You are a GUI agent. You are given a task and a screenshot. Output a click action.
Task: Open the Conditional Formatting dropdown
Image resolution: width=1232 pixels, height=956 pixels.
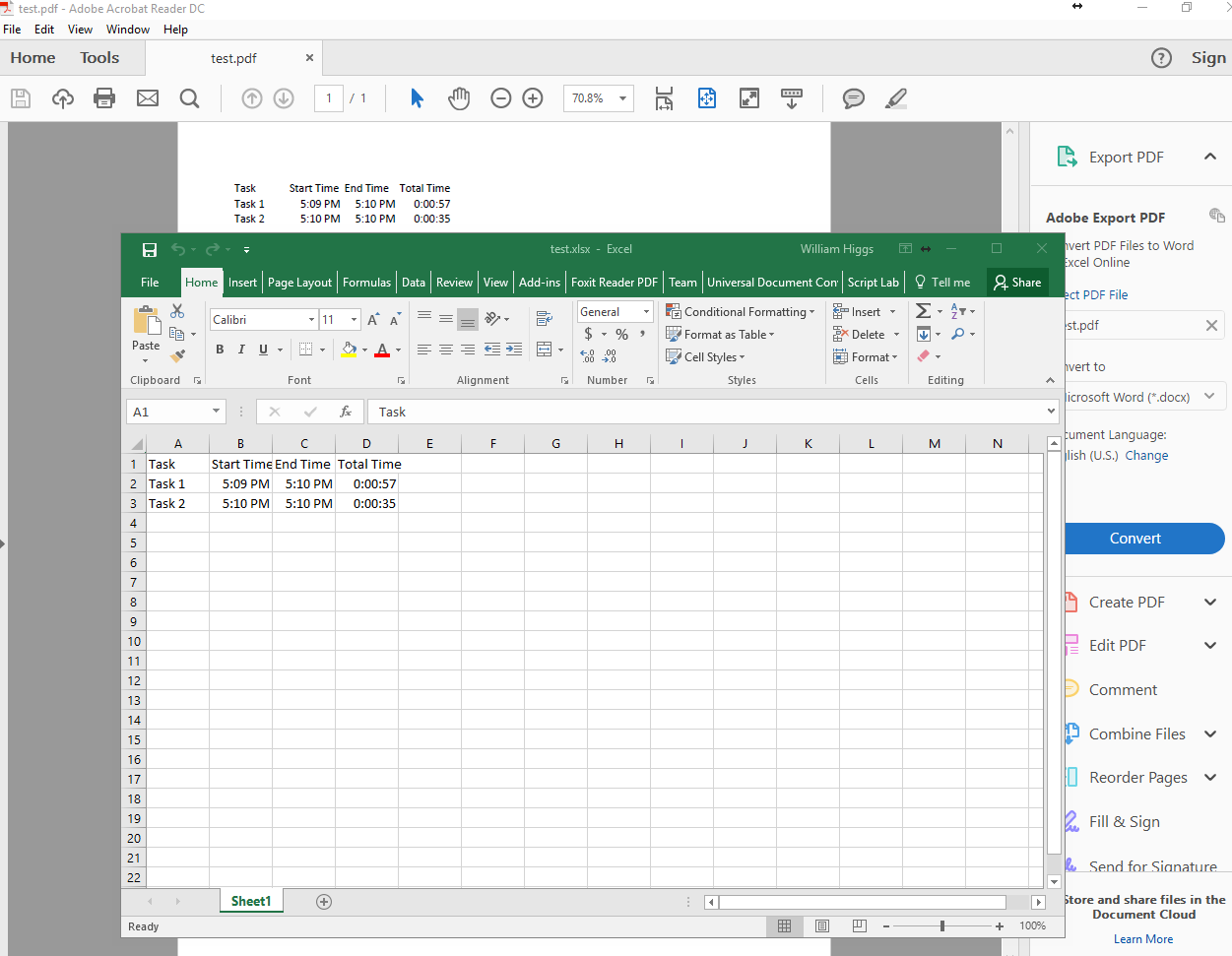(x=741, y=312)
